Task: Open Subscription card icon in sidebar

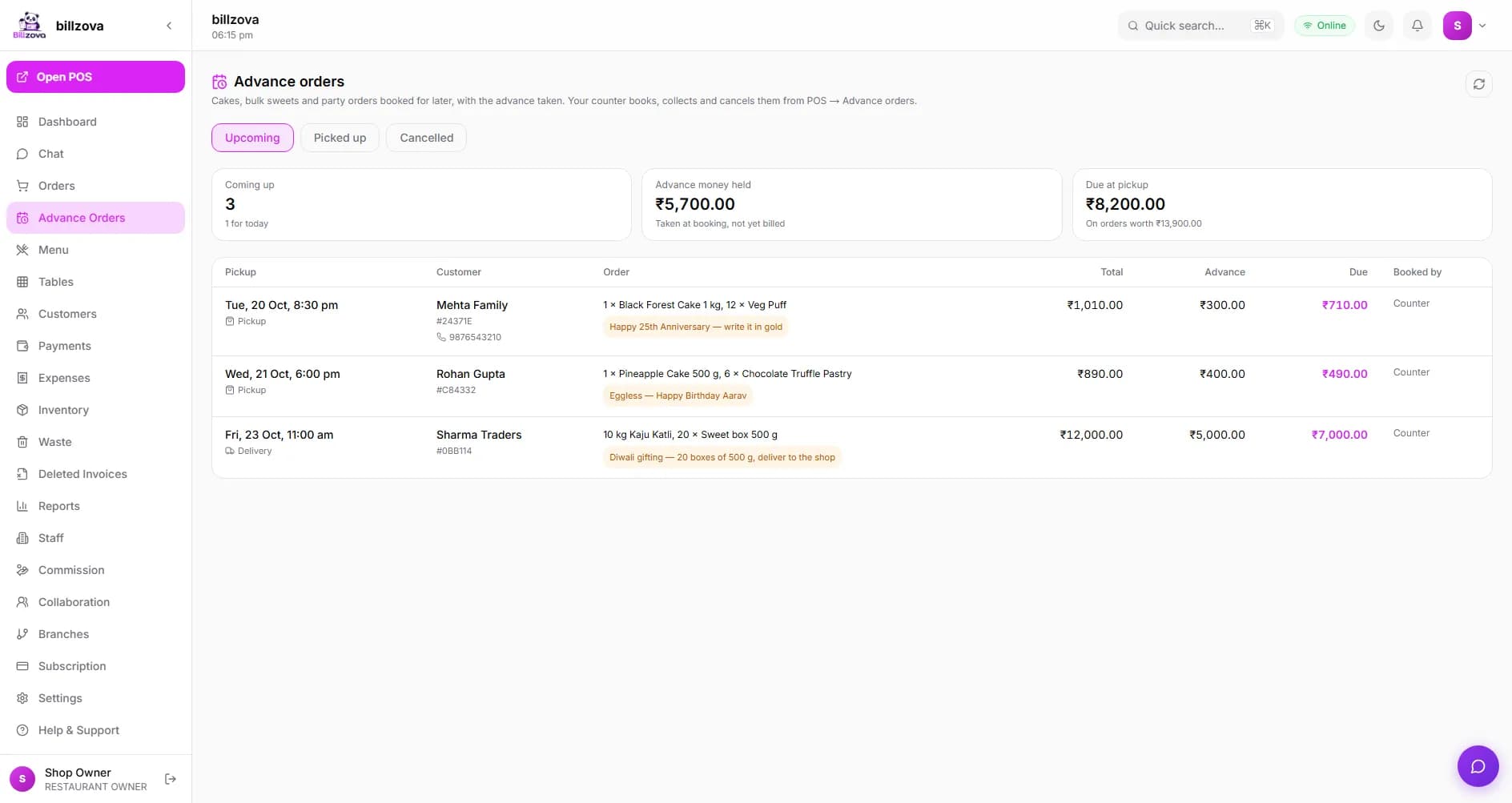Action: [22, 666]
